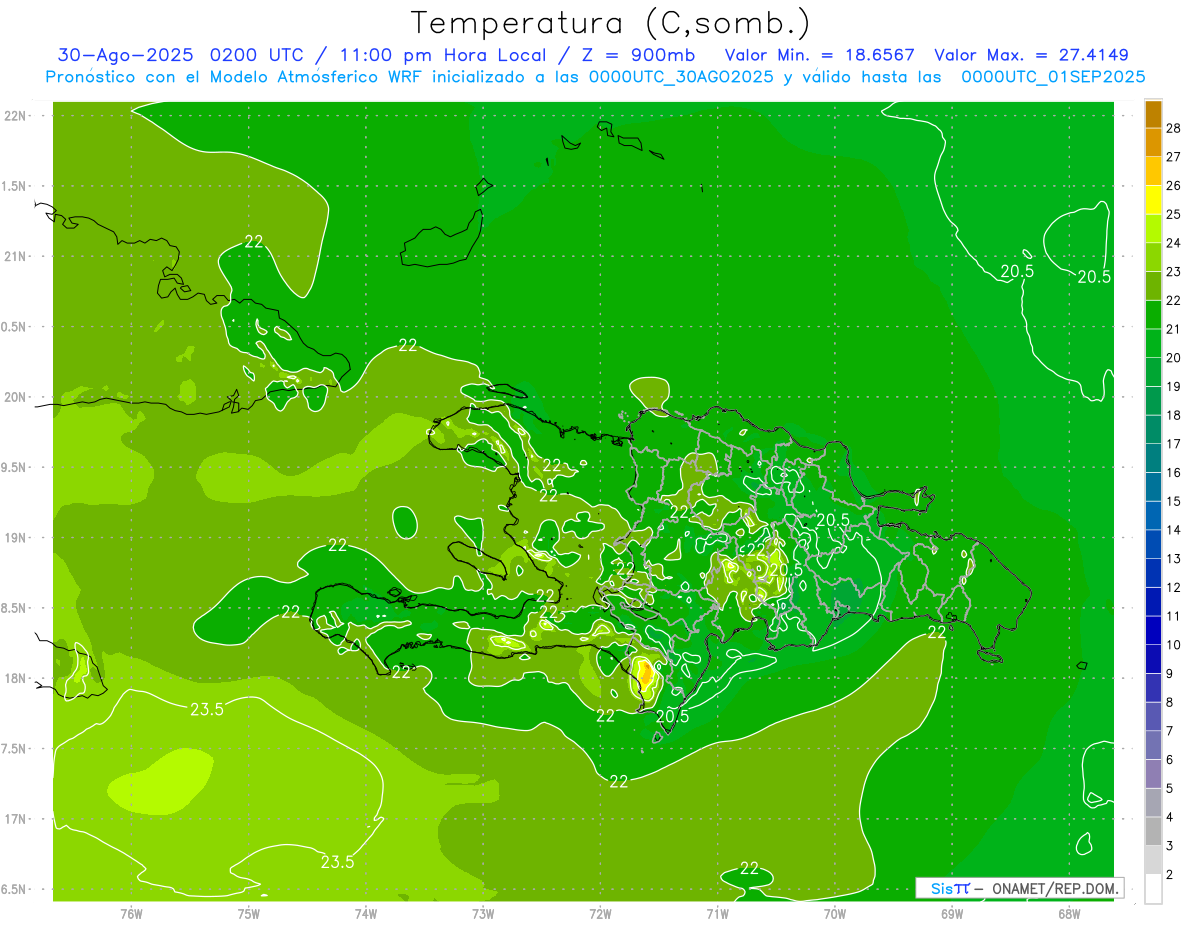Click the blue swatch between 13 and 14

[x=1153, y=544]
